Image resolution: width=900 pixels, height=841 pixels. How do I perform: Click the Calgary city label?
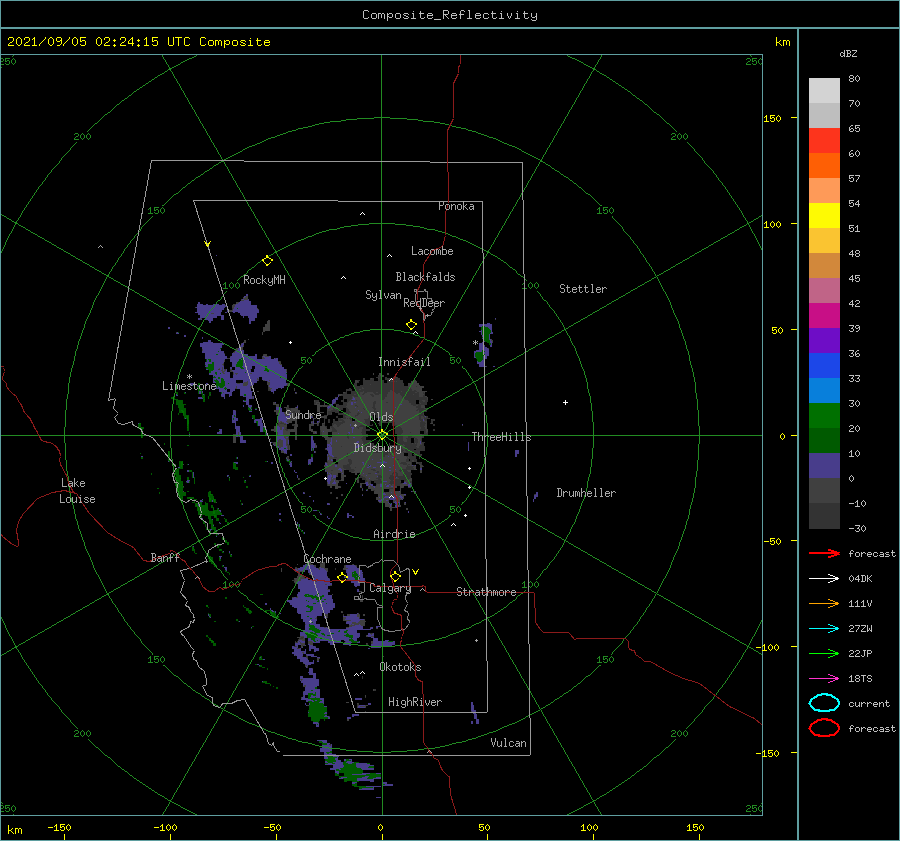point(390,588)
